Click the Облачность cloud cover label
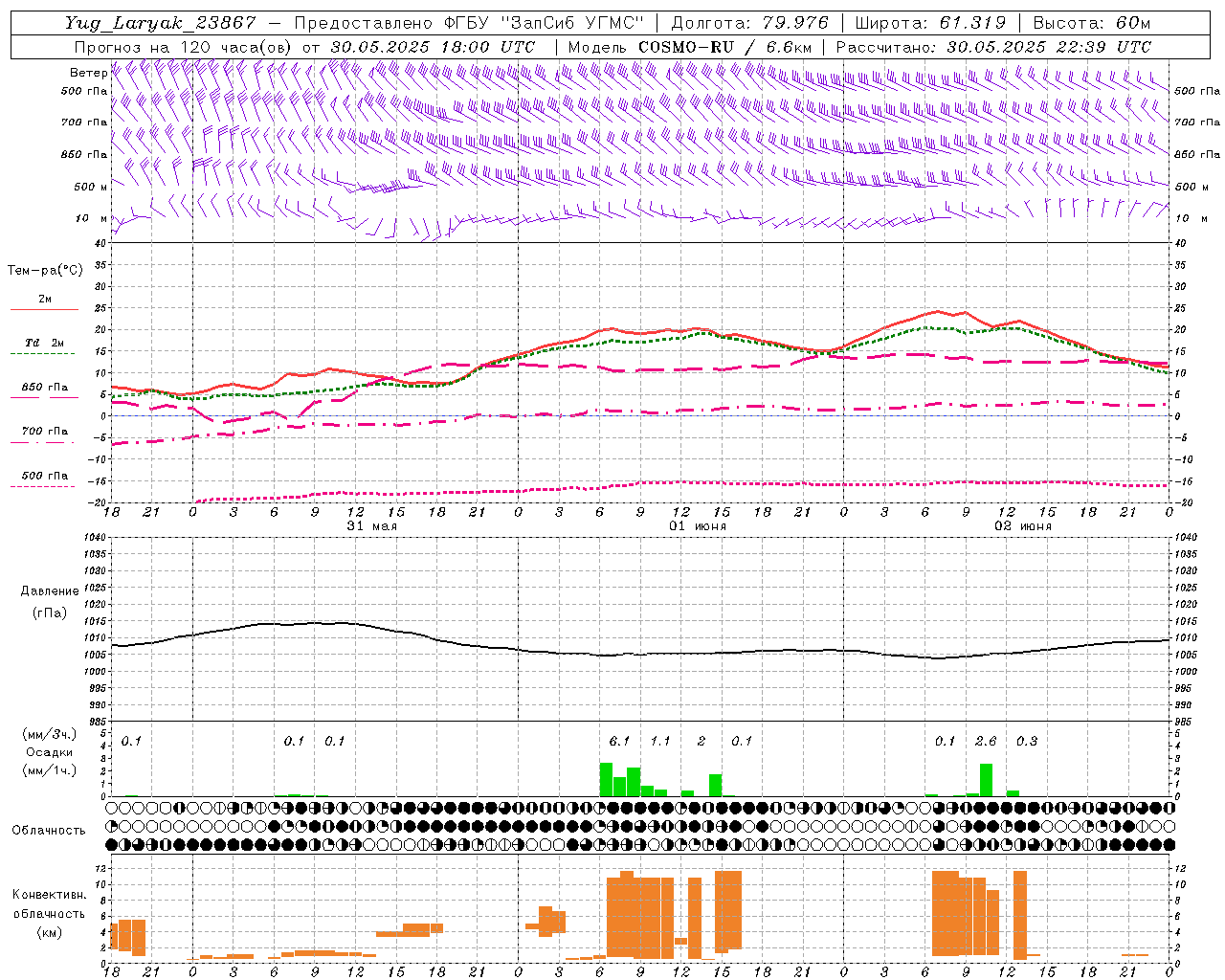The image size is (1225, 980). pyautogui.click(x=49, y=831)
